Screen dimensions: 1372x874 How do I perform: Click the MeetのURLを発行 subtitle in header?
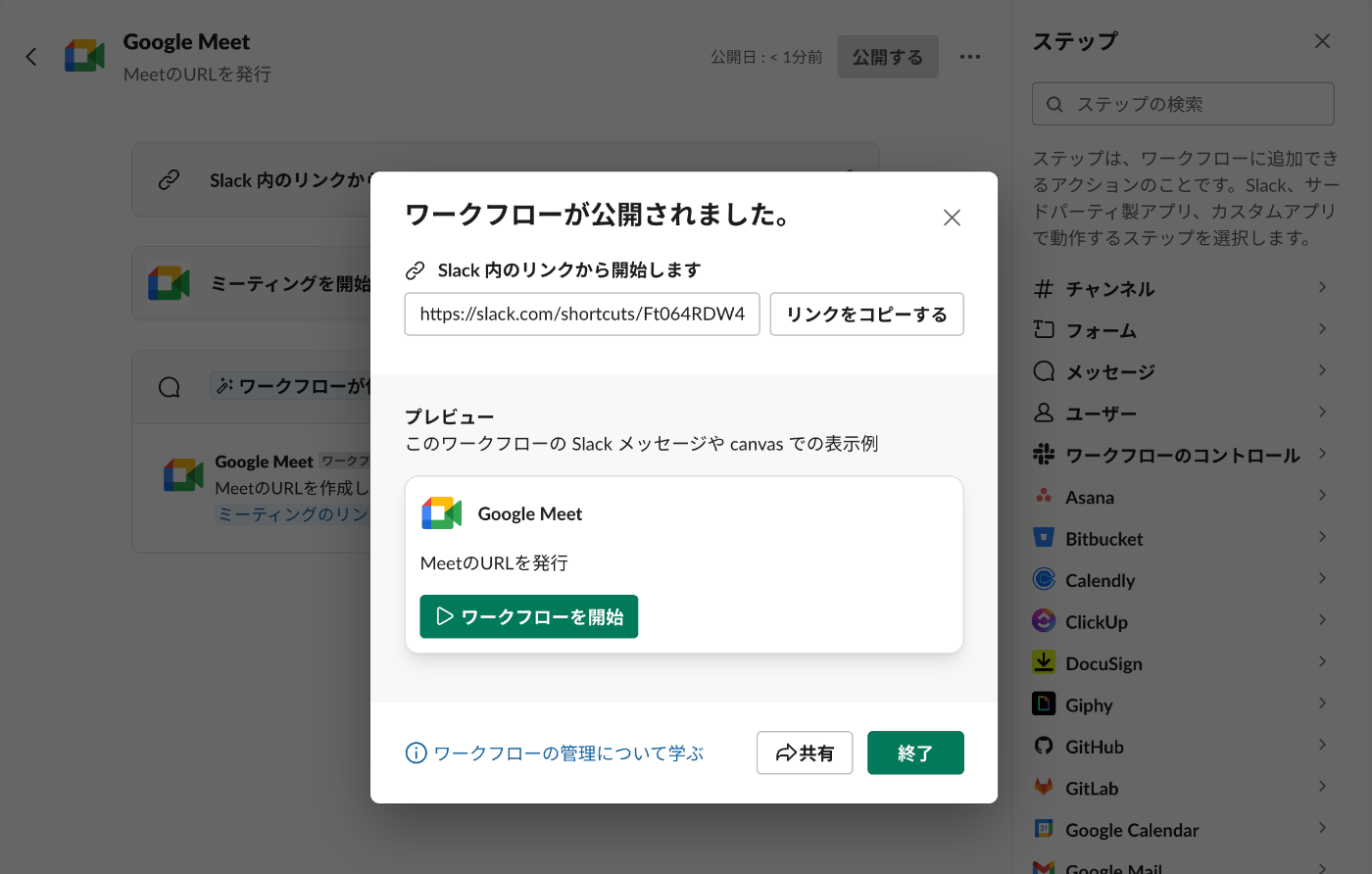click(197, 74)
